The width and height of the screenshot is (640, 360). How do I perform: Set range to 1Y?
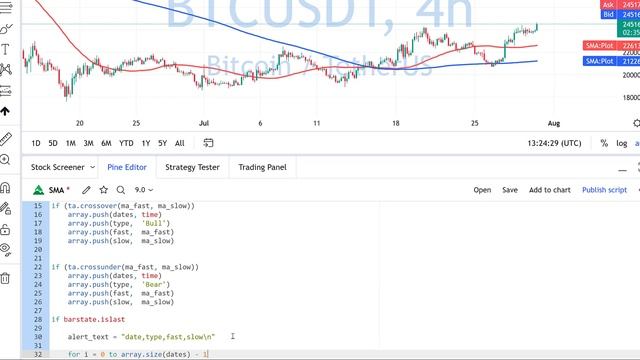146,143
